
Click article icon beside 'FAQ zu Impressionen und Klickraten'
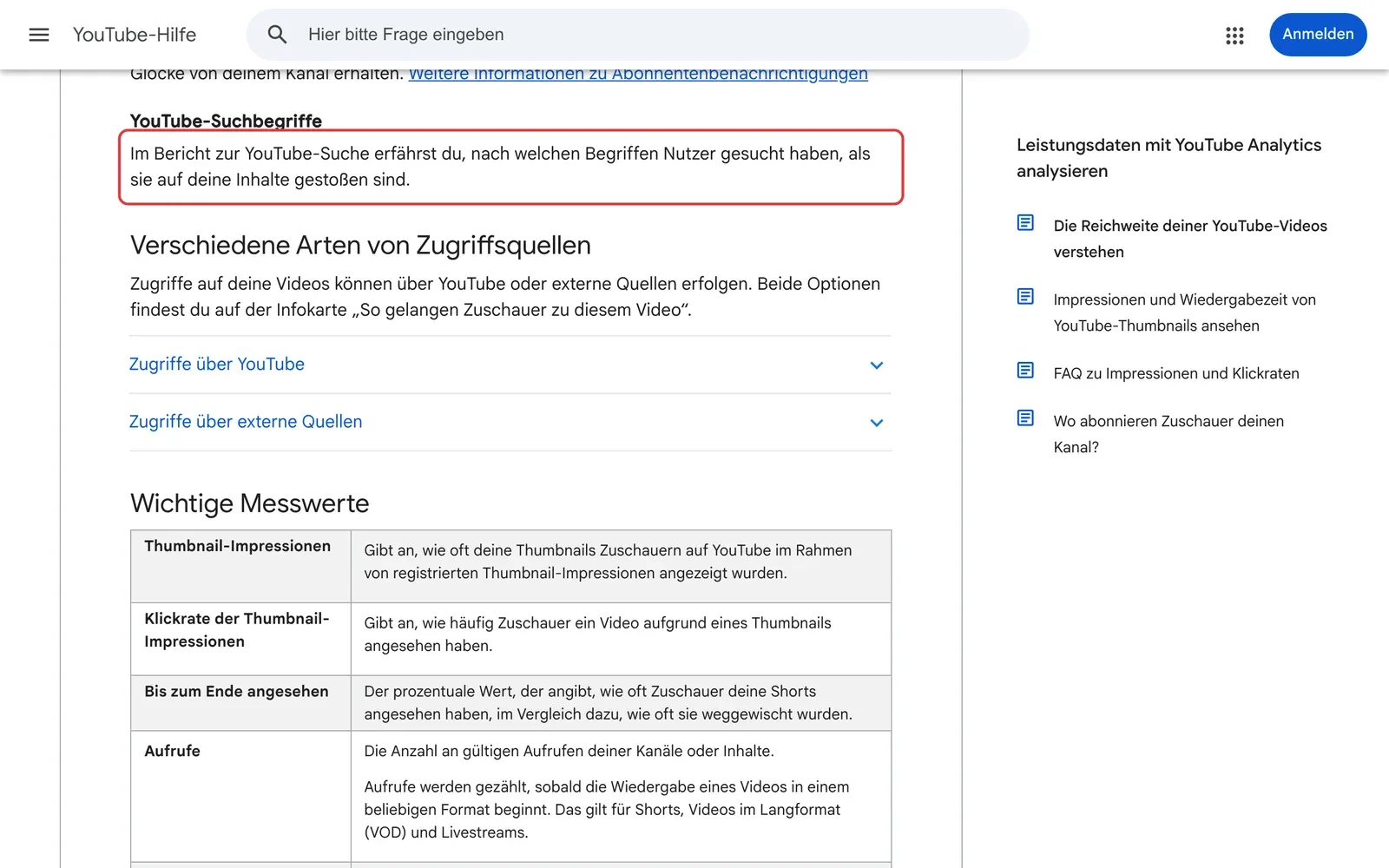[1025, 371]
